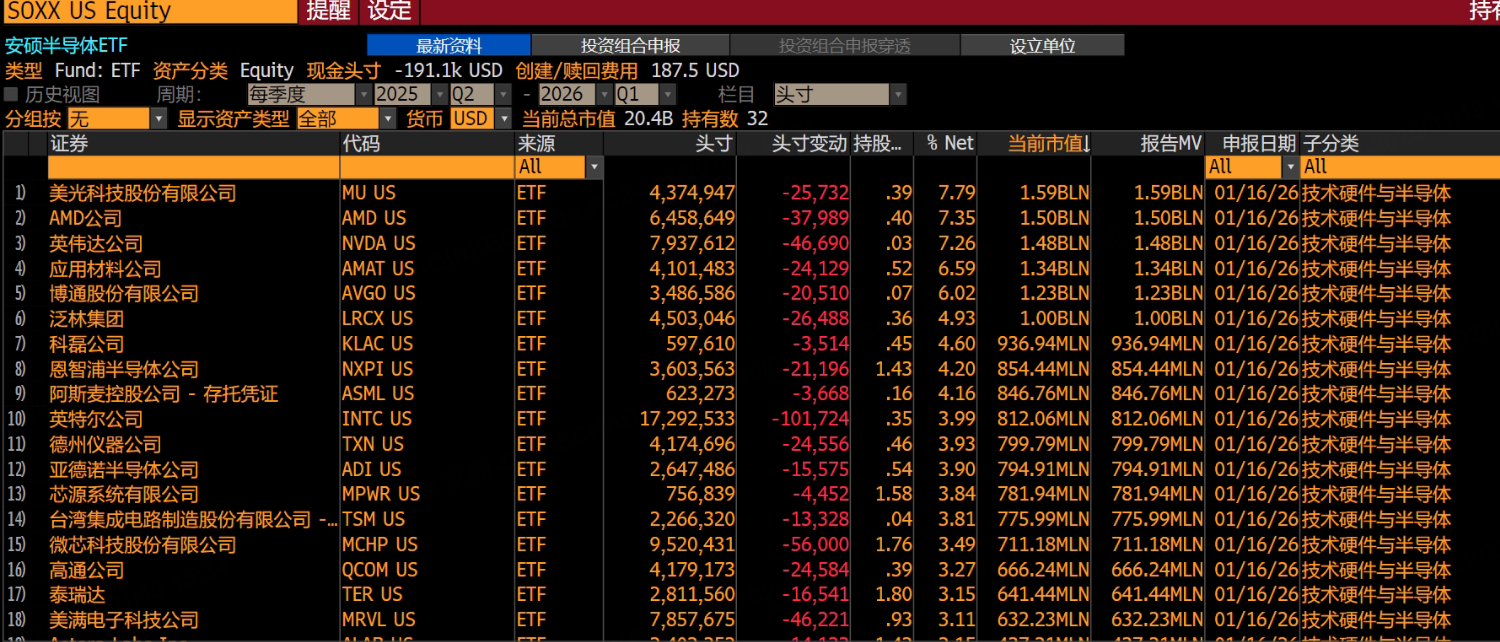This screenshot has height=642, width=1500.
Task: Select the AMD公司 security name
Action: coord(86,218)
